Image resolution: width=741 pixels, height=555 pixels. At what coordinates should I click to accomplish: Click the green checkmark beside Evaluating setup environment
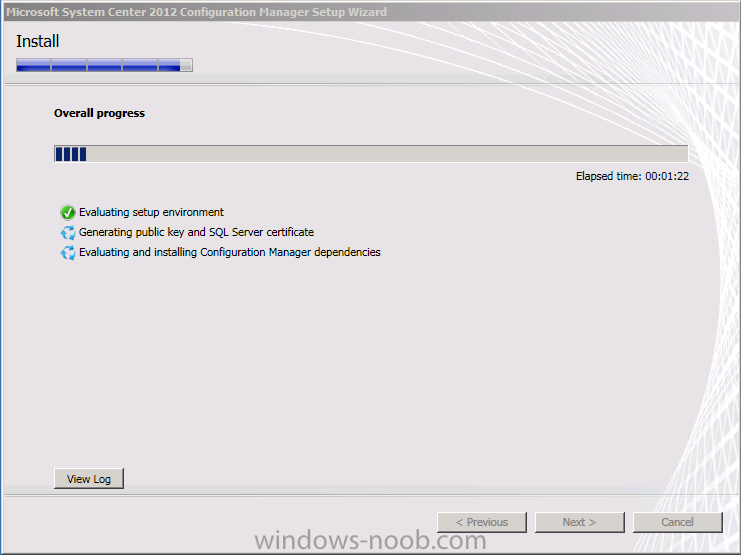point(68,213)
